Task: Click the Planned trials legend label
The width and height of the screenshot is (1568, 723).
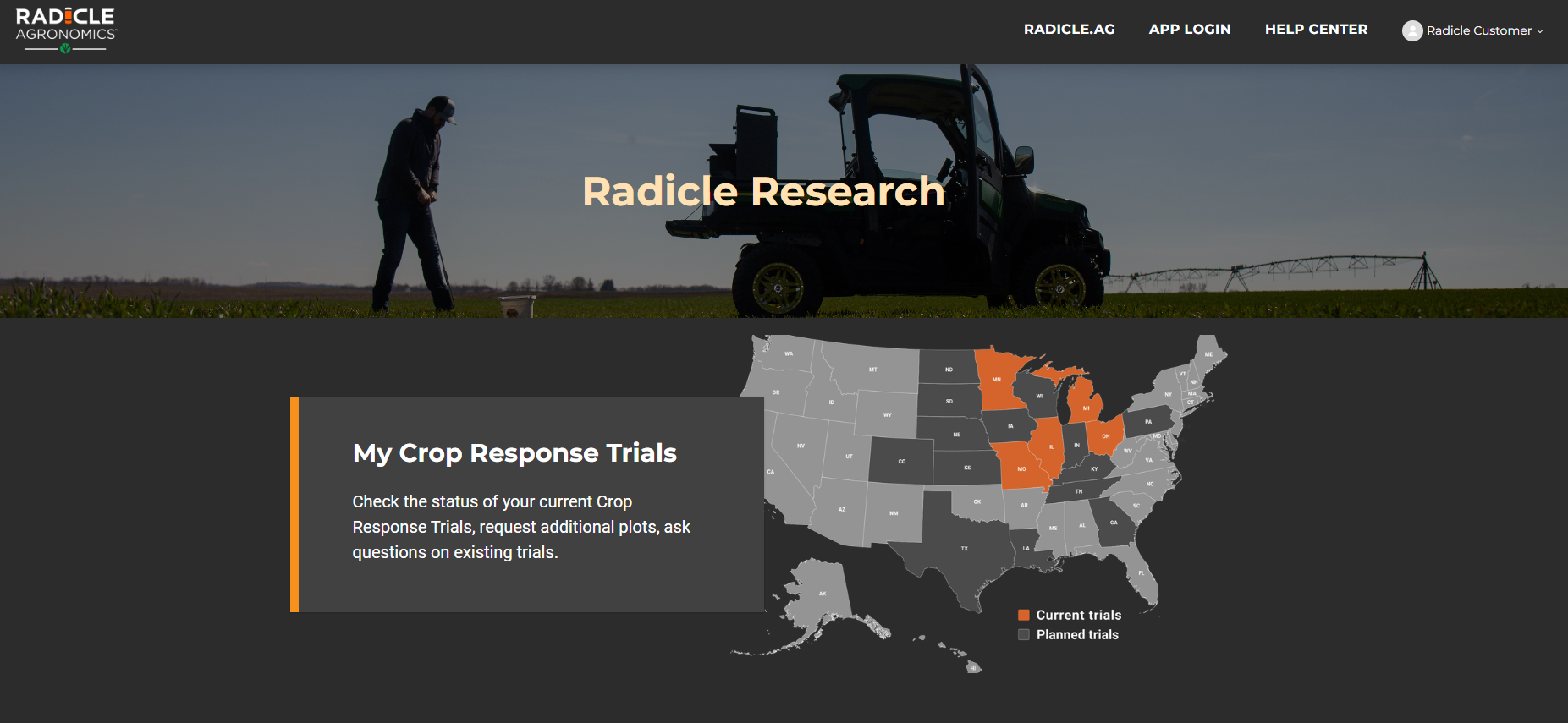Action: point(1077,634)
